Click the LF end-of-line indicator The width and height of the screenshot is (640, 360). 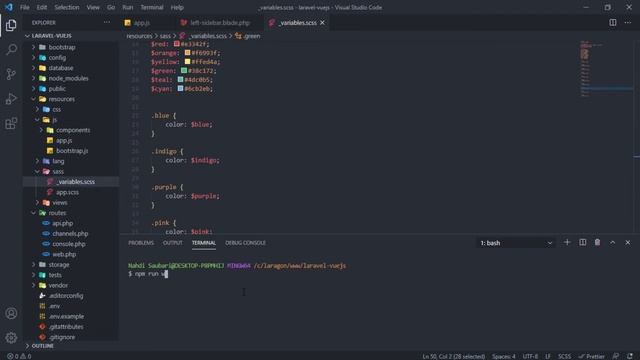[548, 356]
